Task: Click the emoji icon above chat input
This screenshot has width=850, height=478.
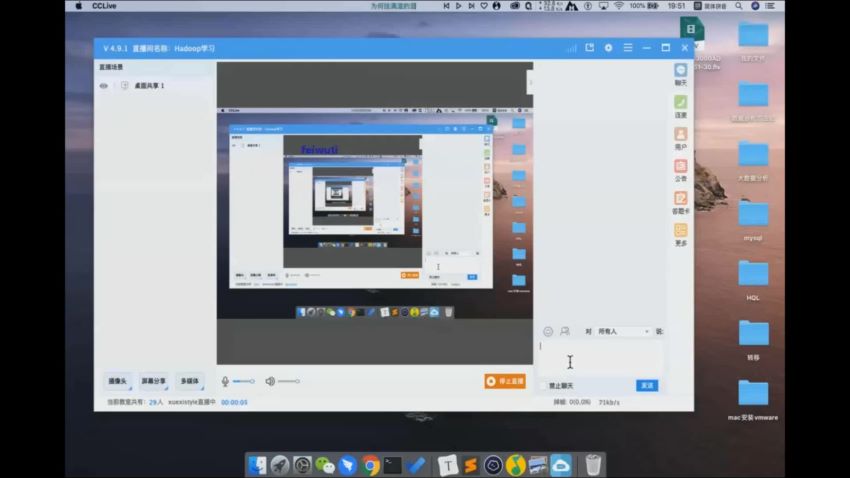Action: coord(548,331)
